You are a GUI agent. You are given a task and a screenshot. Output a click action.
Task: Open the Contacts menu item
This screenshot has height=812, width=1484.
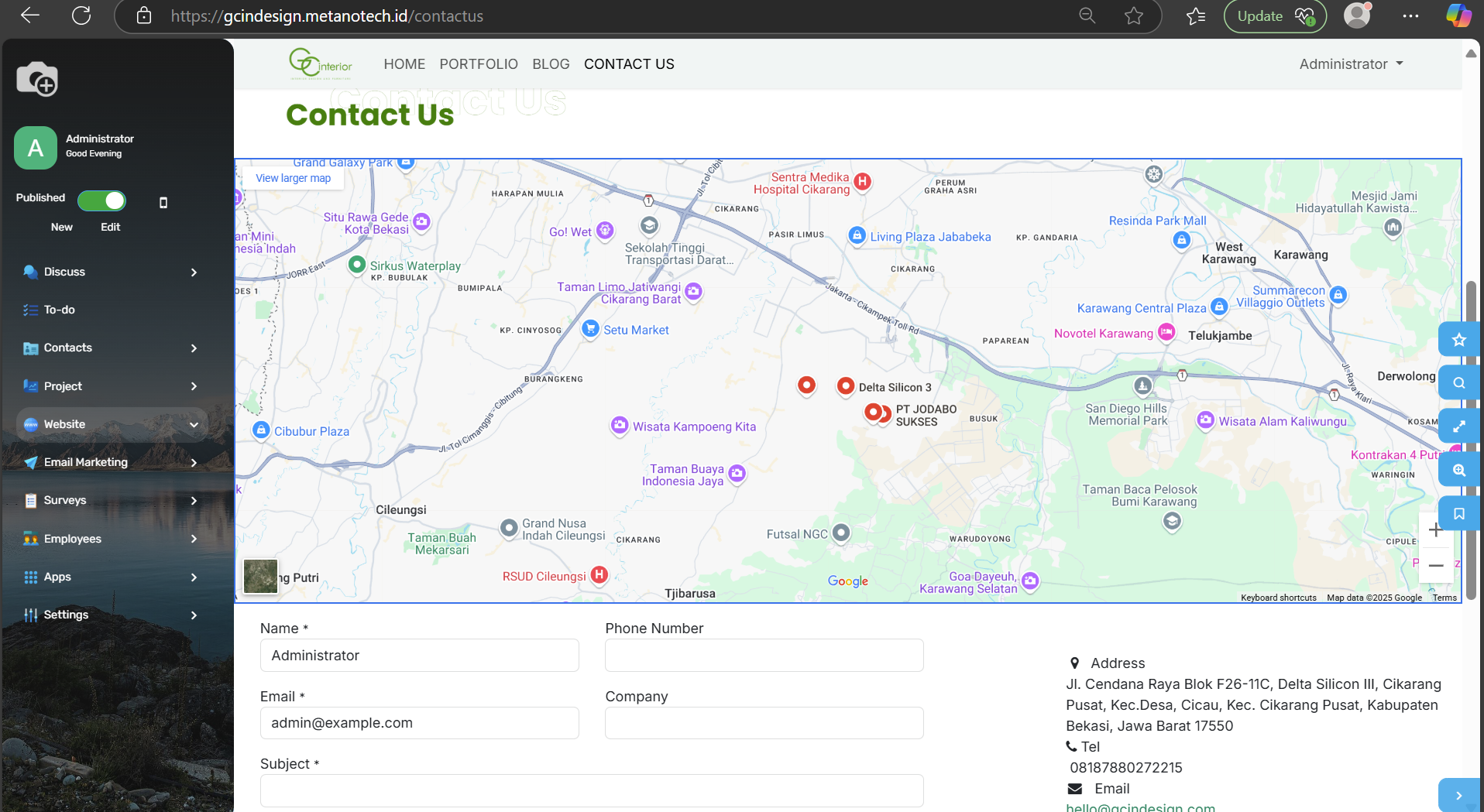pos(68,348)
